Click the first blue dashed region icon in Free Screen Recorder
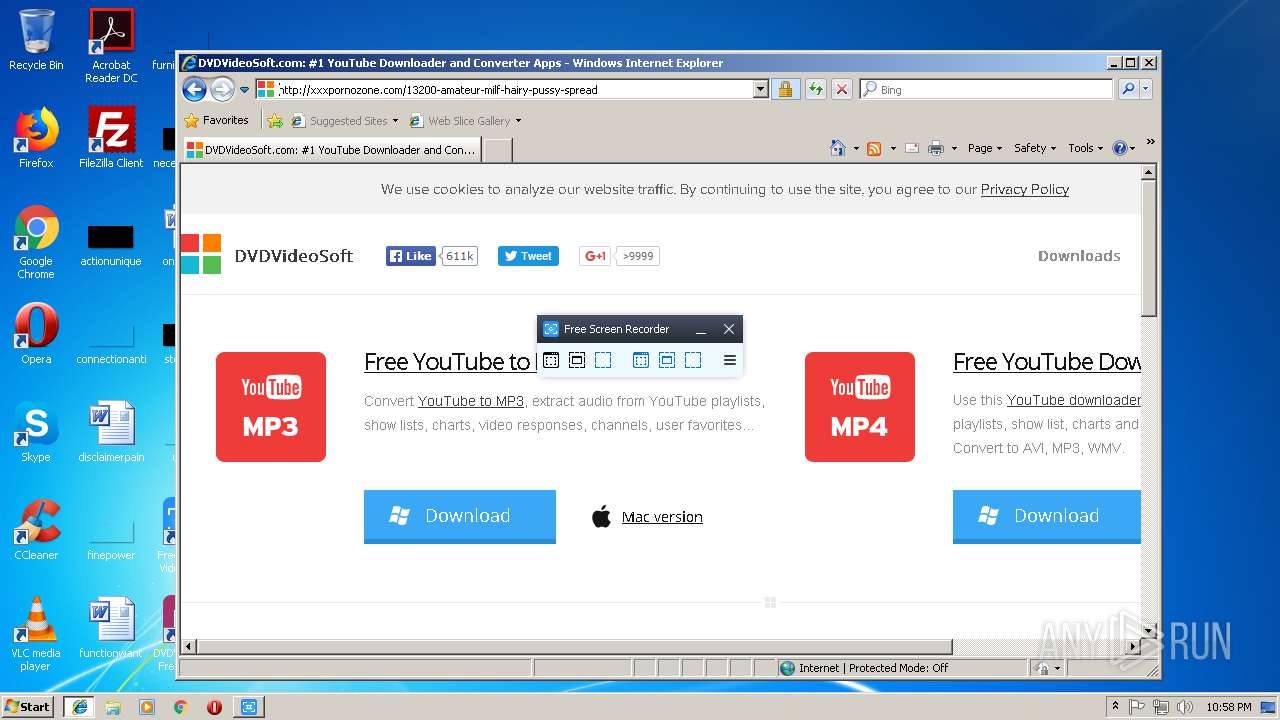The image size is (1280, 720). pyautogui.click(x=603, y=360)
